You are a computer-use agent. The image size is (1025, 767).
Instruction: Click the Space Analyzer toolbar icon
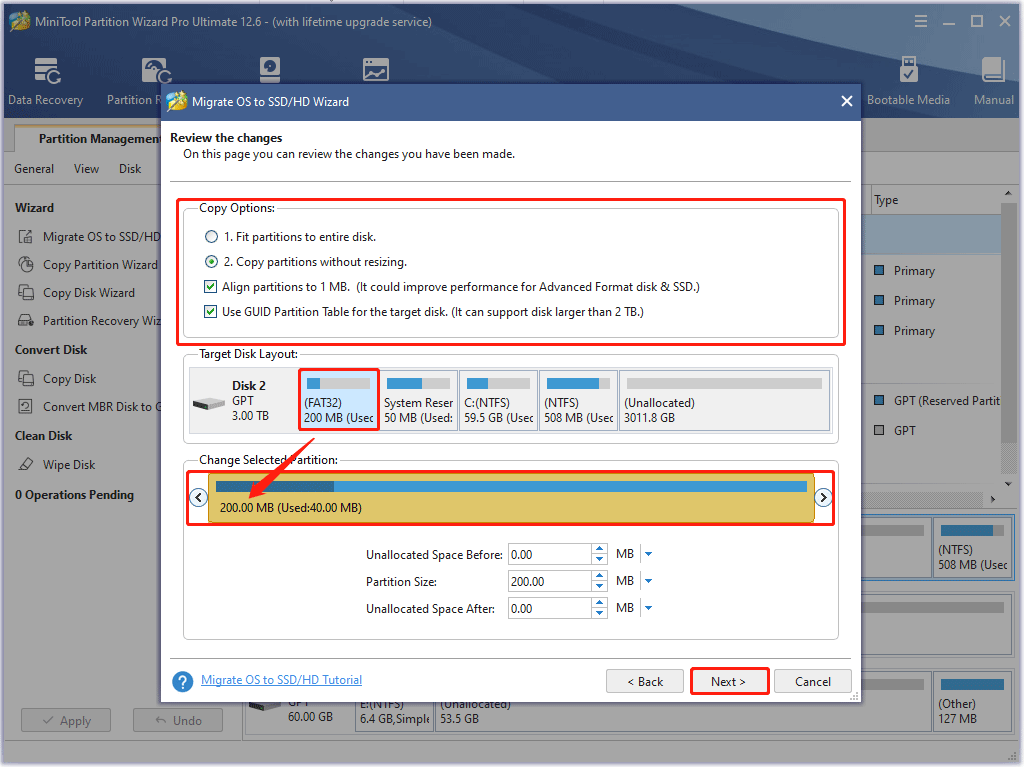[376, 69]
